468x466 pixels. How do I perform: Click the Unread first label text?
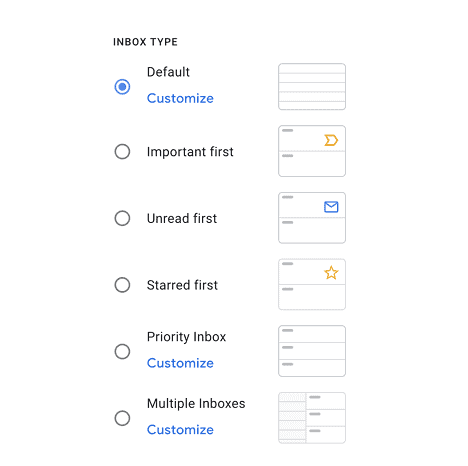pos(182,218)
